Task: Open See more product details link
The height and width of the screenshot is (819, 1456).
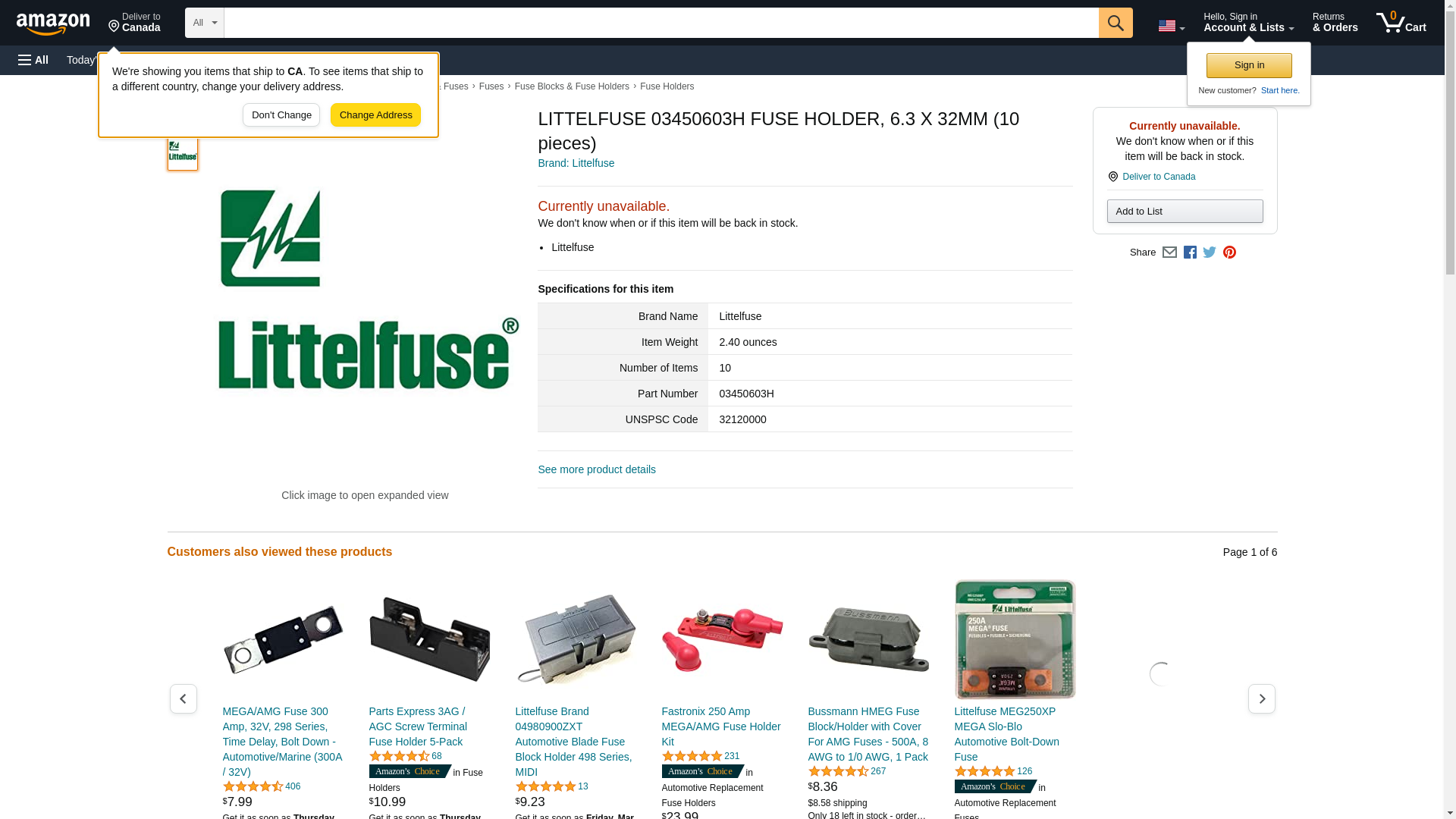Action: 597,469
